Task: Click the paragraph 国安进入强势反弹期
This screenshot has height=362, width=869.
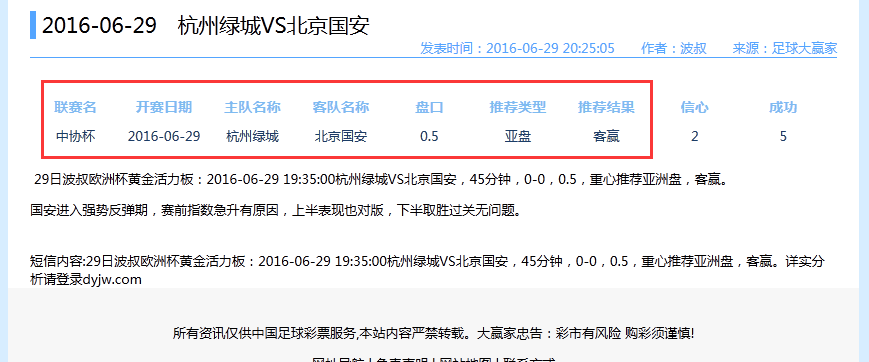Action: tap(276, 210)
